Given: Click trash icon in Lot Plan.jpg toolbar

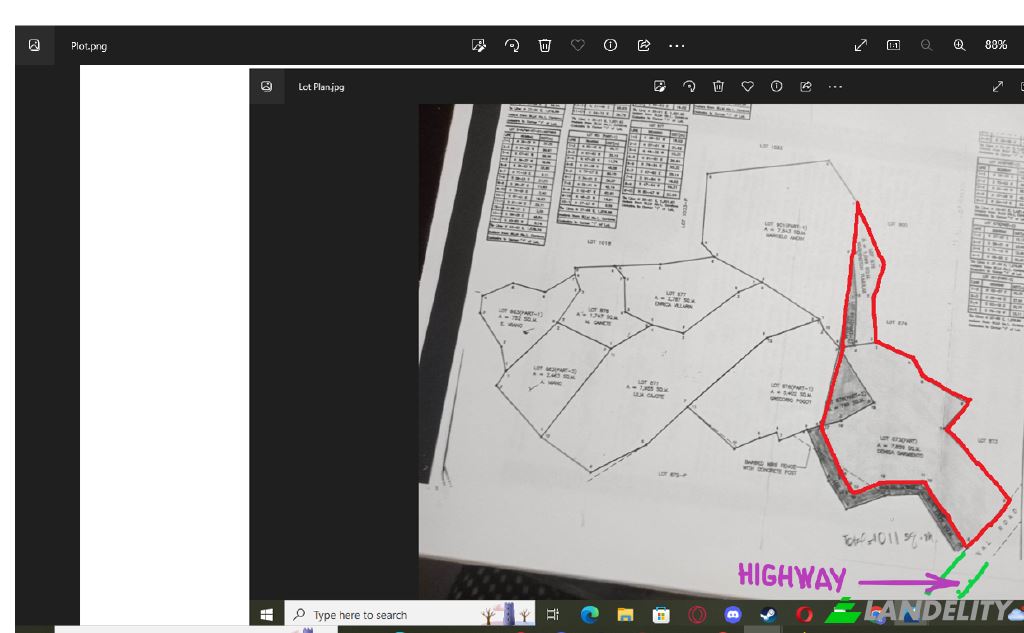Looking at the screenshot, I should point(718,87).
